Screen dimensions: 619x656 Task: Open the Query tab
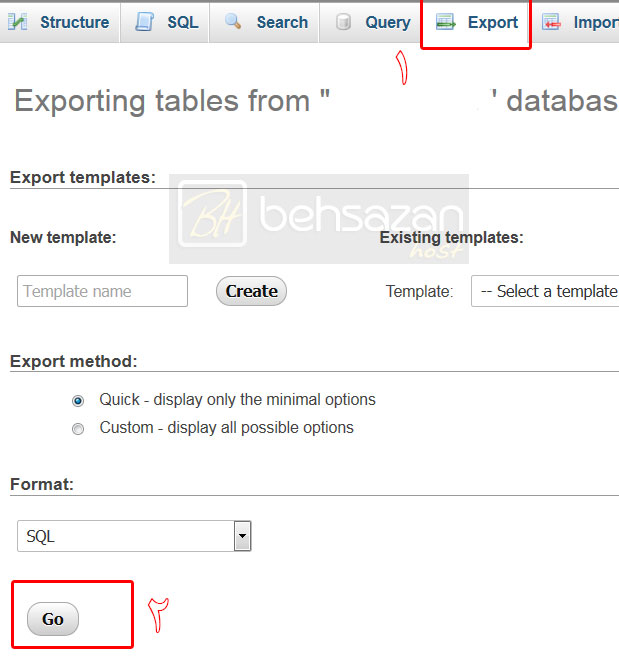[370, 22]
